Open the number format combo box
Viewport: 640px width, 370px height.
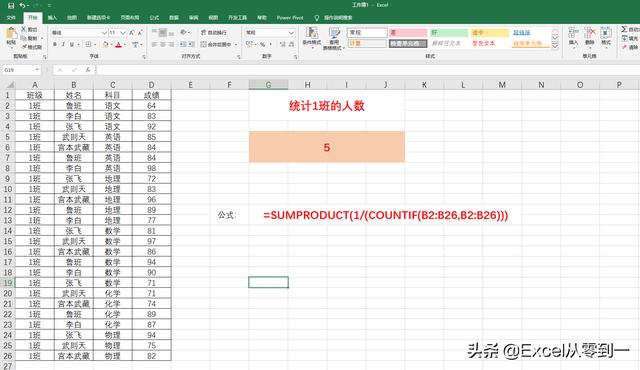point(270,32)
